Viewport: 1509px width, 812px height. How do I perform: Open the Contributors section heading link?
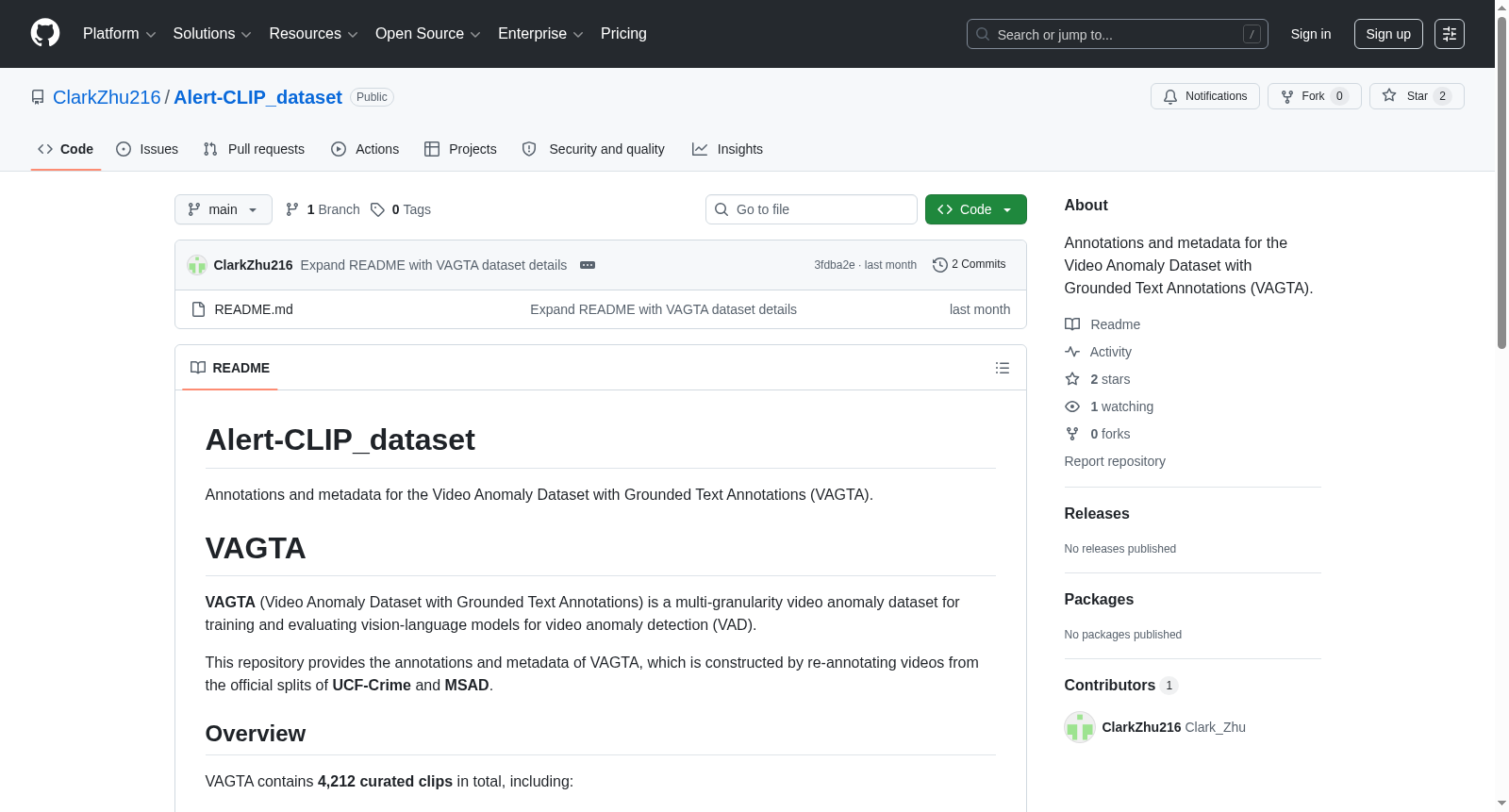click(1121, 685)
